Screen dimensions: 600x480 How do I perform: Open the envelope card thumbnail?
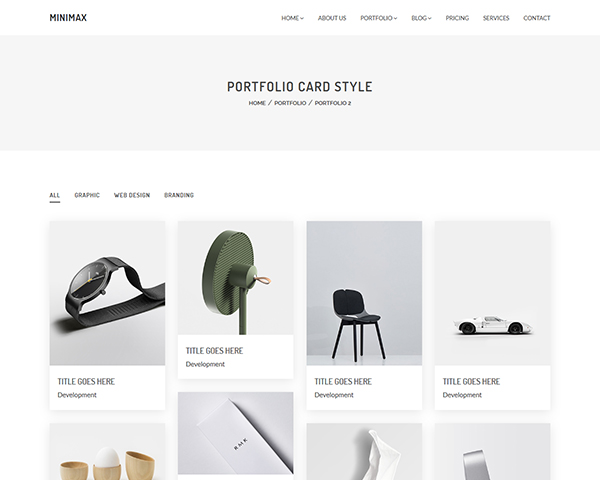click(x=236, y=433)
